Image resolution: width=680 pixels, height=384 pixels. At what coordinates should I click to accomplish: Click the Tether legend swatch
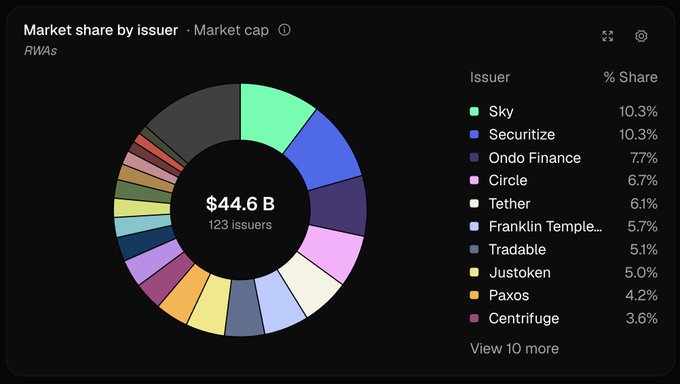coord(474,203)
